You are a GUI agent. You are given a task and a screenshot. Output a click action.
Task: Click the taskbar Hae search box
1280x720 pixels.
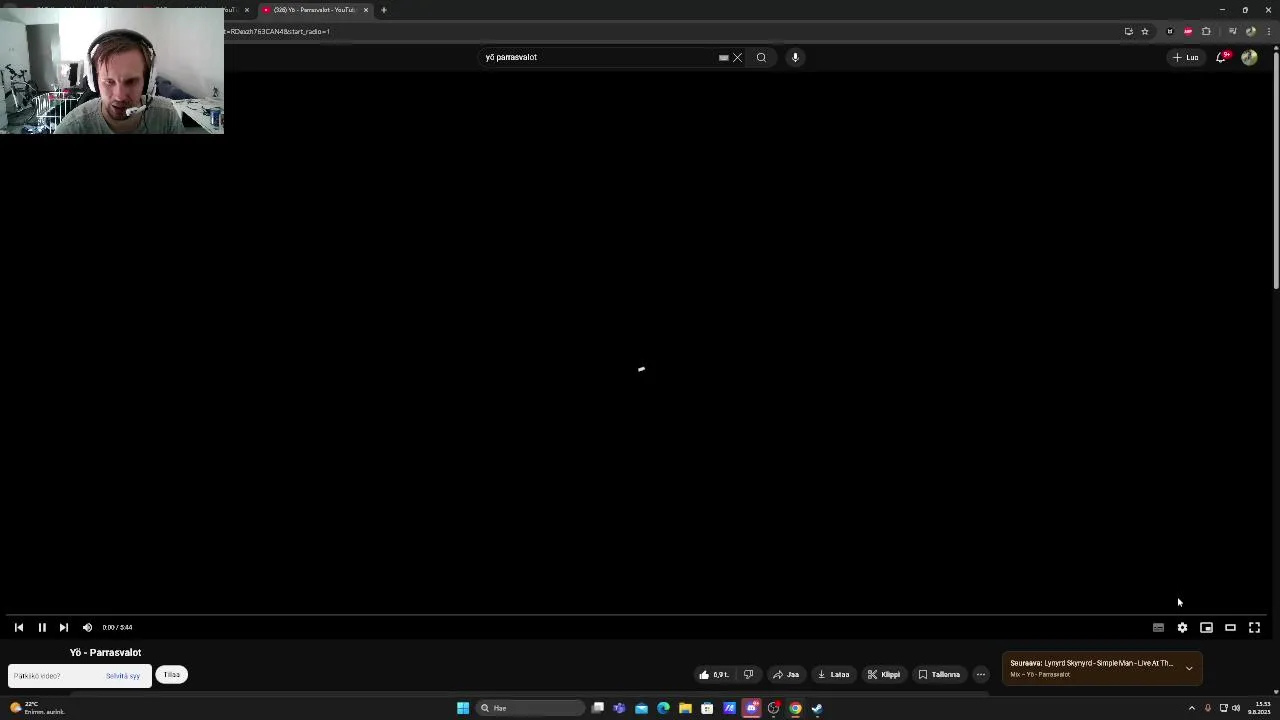pyautogui.click(x=530, y=708)
